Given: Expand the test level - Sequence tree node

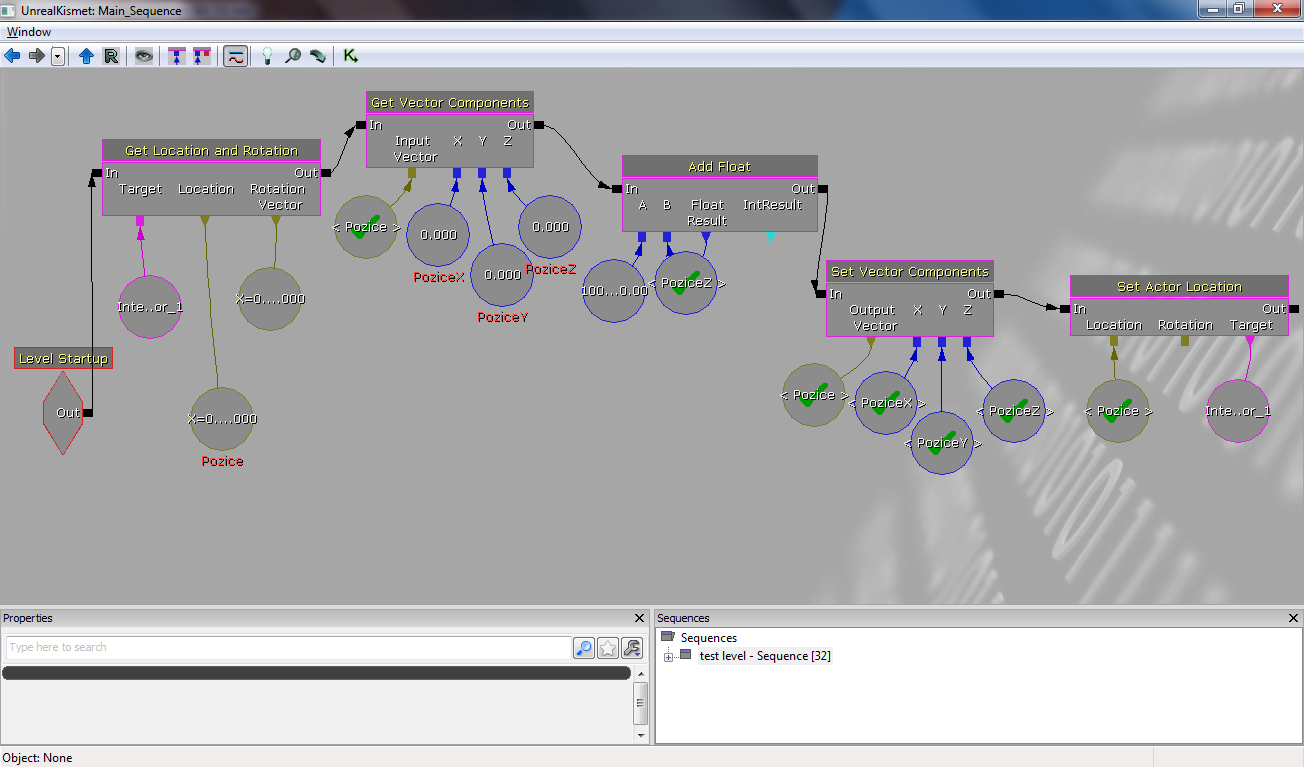Looking at the screenshot, I should (668, 656).
